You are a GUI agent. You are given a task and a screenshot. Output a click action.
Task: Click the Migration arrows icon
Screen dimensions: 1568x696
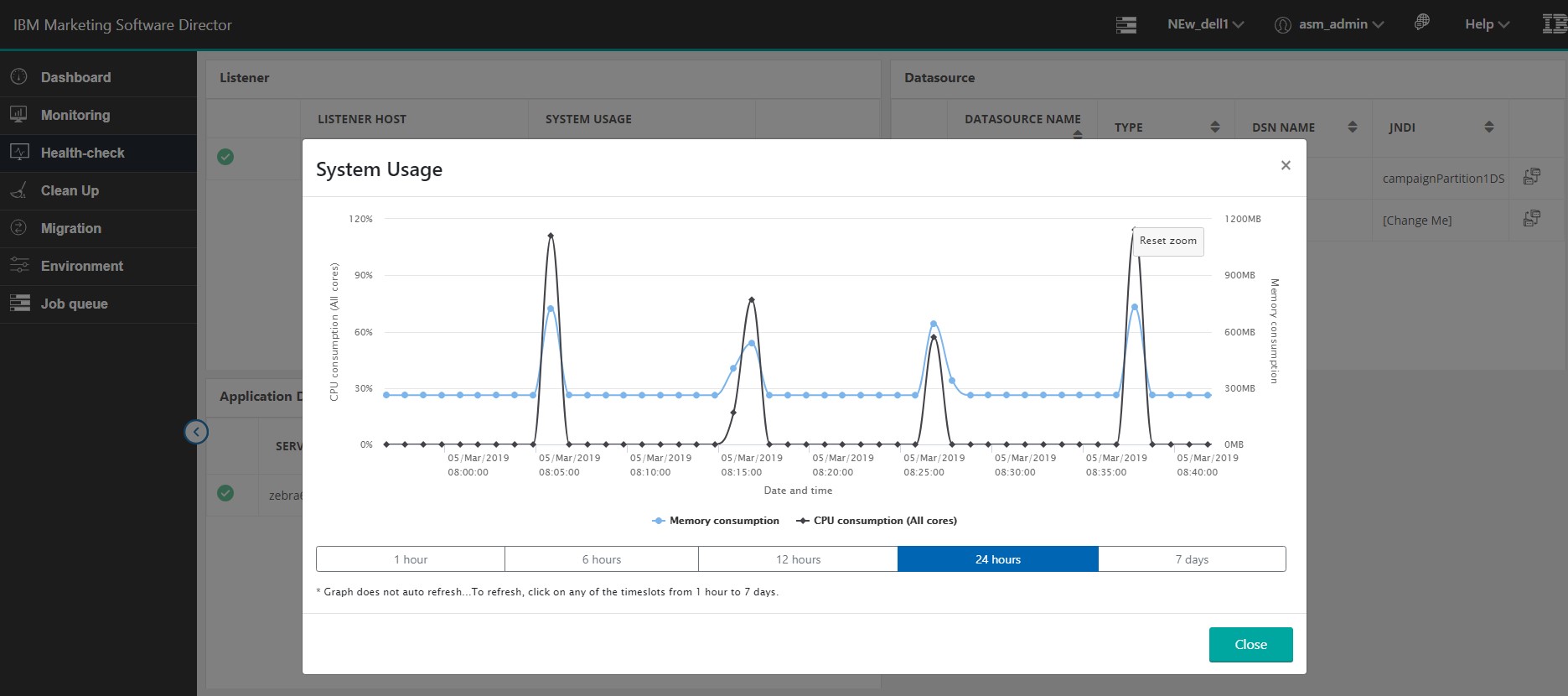18,227
